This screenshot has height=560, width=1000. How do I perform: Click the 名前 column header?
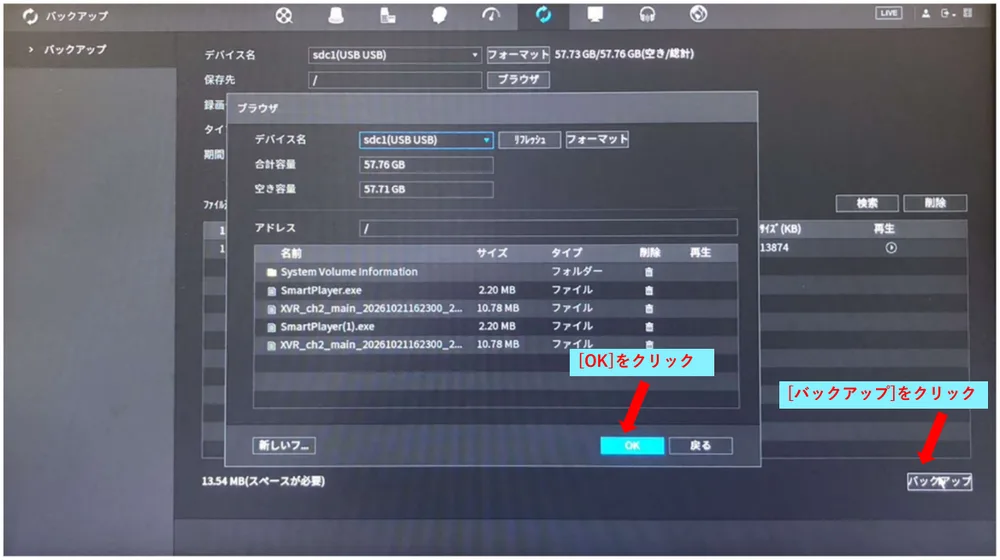(291, 253)
